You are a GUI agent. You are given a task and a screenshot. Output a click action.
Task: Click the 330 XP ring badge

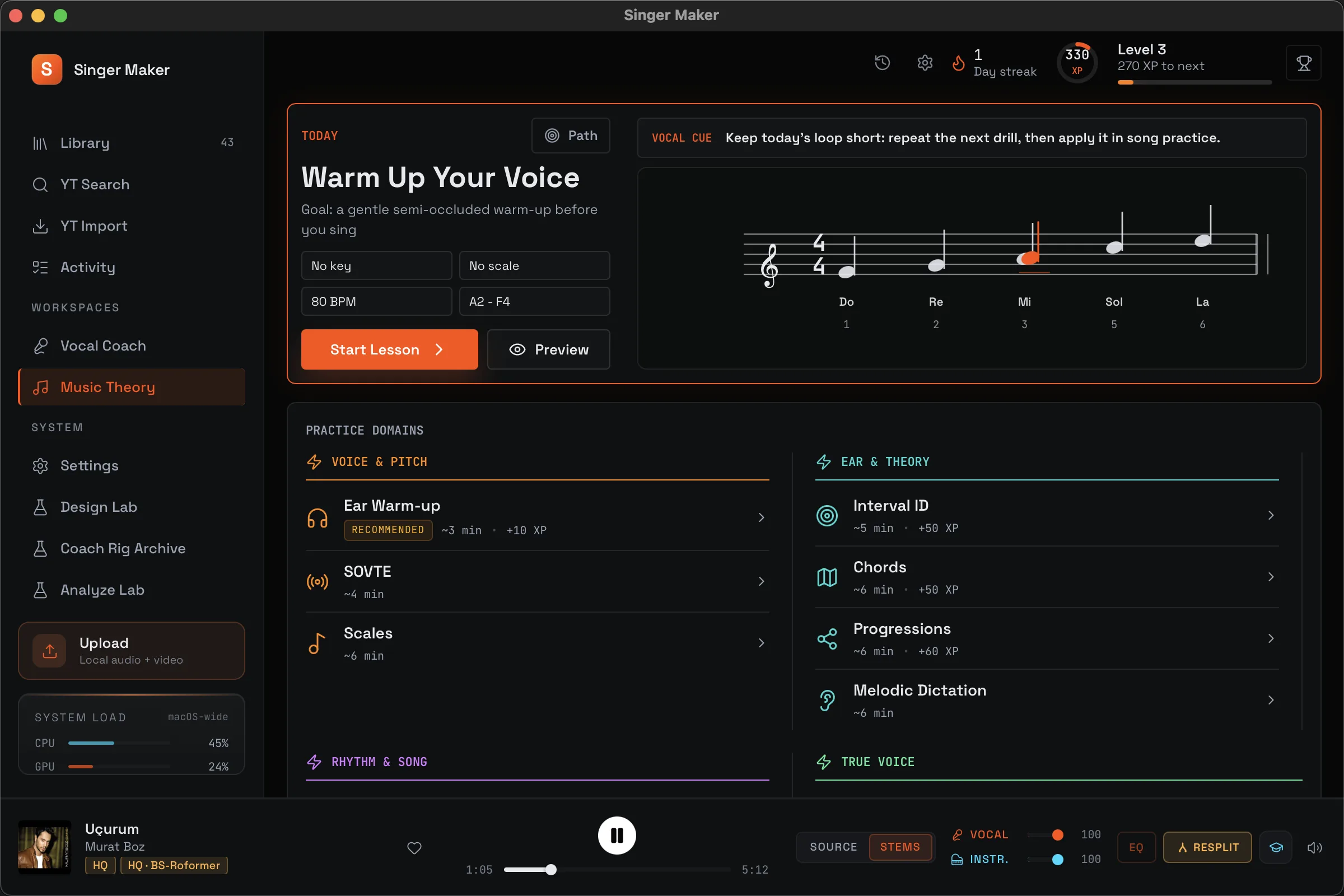point(1076,62)
